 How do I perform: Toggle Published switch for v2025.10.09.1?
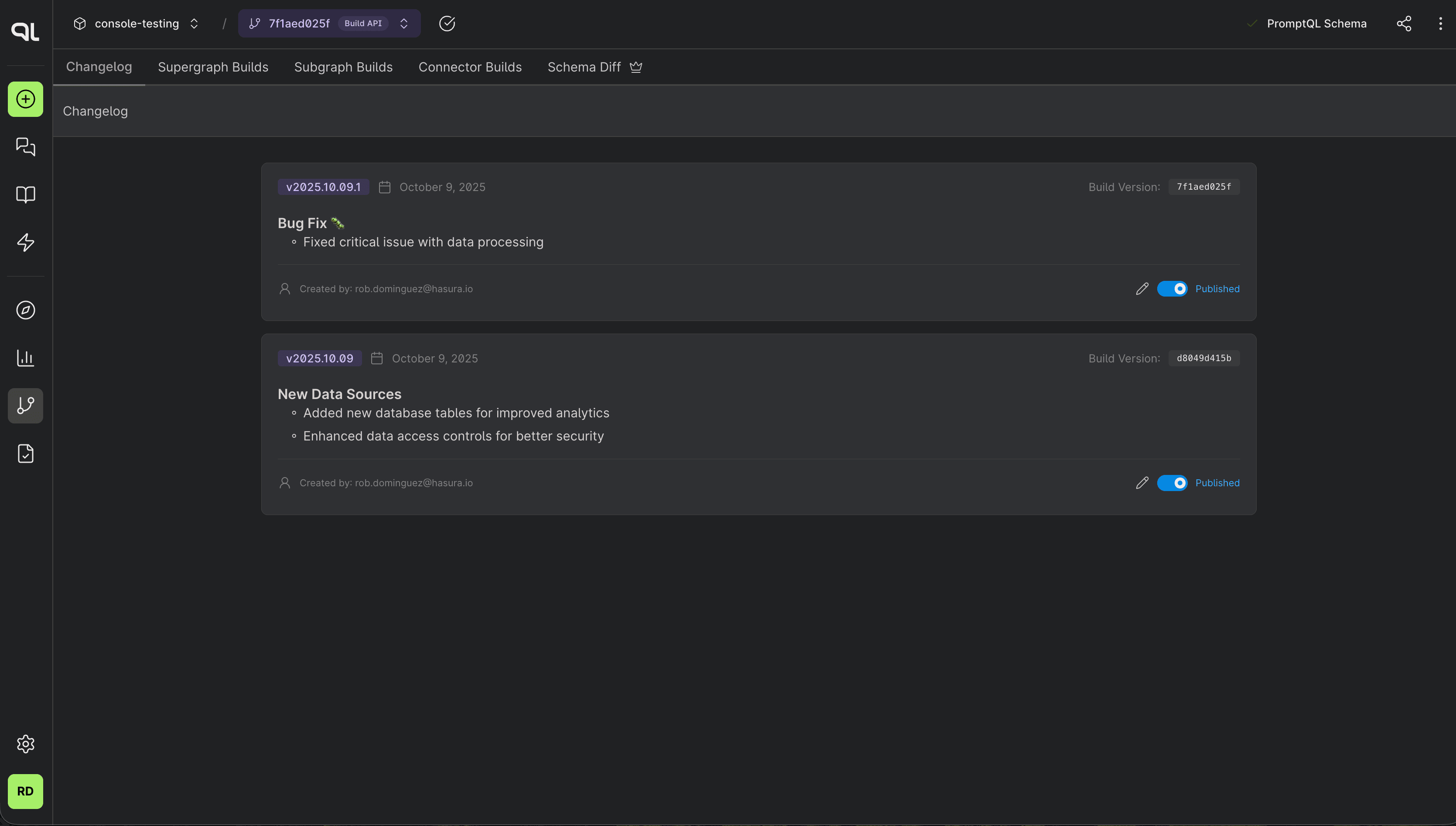pos(1172,289)
